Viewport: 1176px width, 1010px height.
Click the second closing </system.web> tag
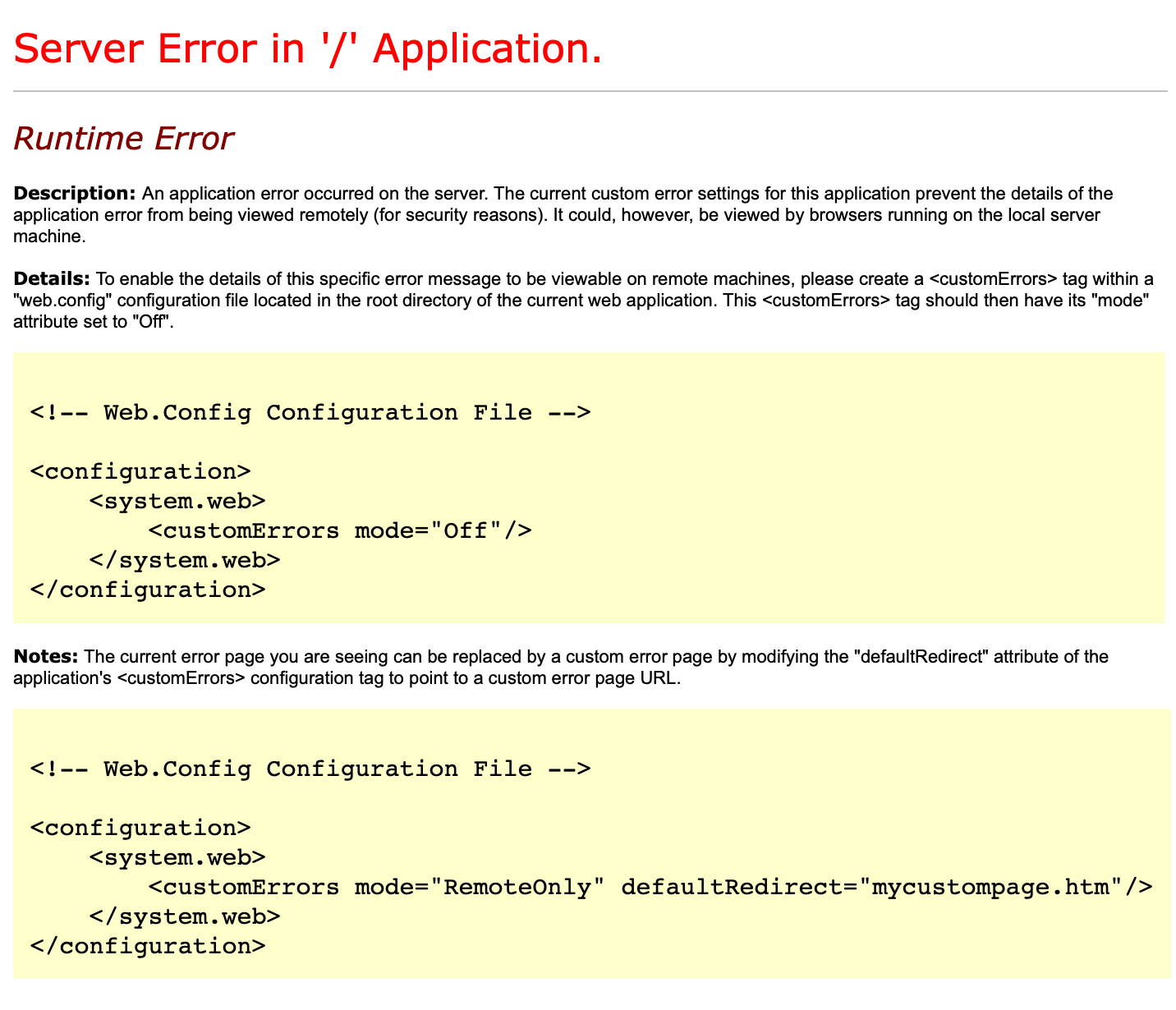(184, 916)
